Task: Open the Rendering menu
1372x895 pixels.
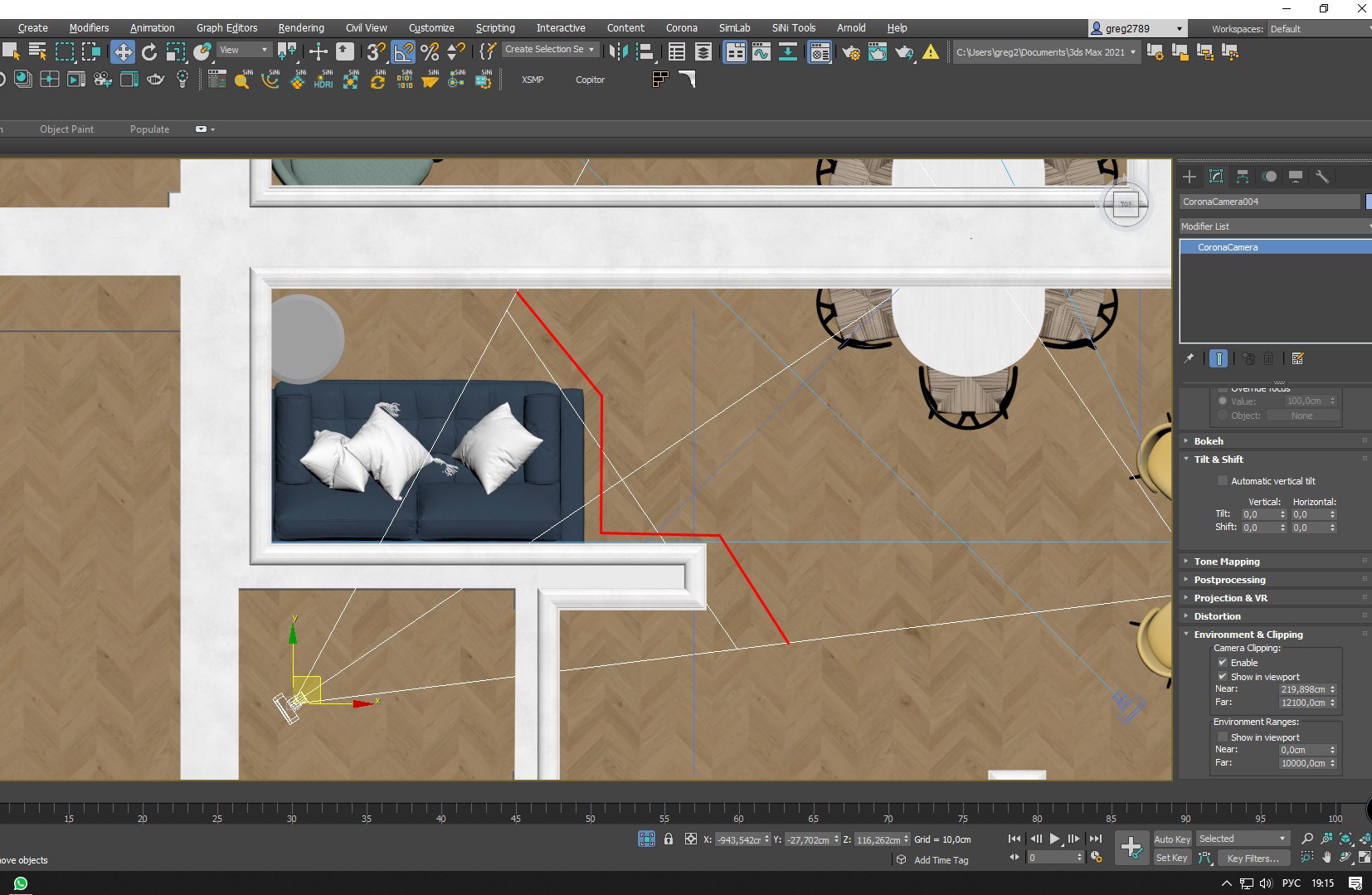Action: click(301, 27)
